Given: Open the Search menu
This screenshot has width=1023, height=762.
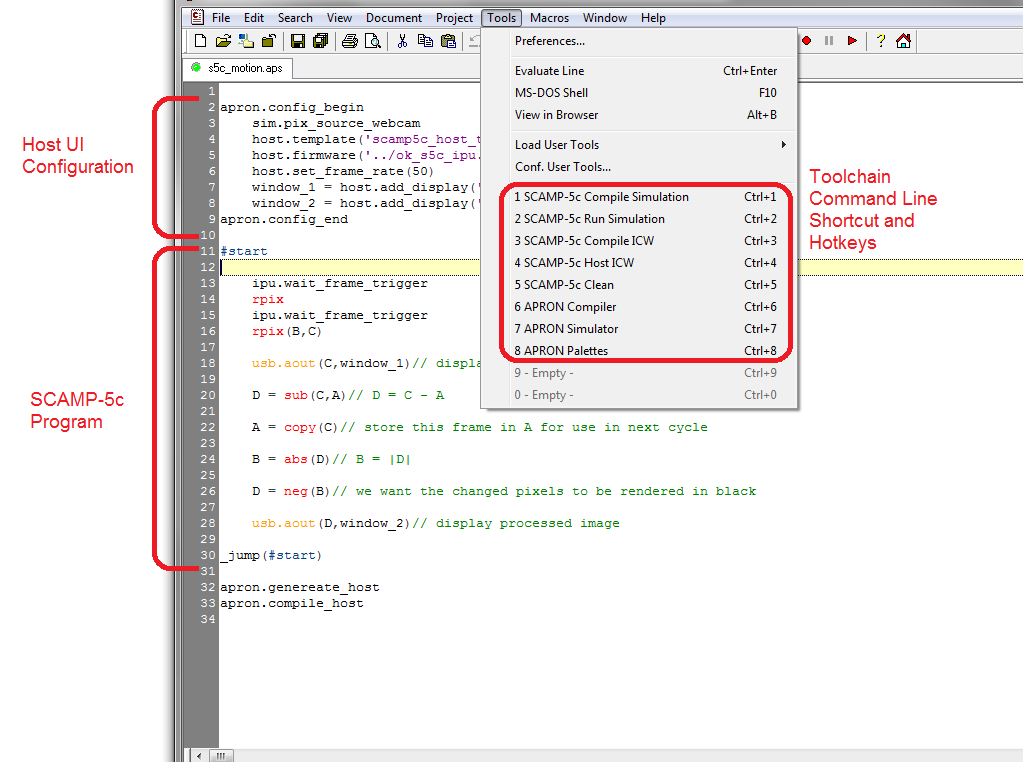Looking at the screenshot, I should tap(295, 18).
